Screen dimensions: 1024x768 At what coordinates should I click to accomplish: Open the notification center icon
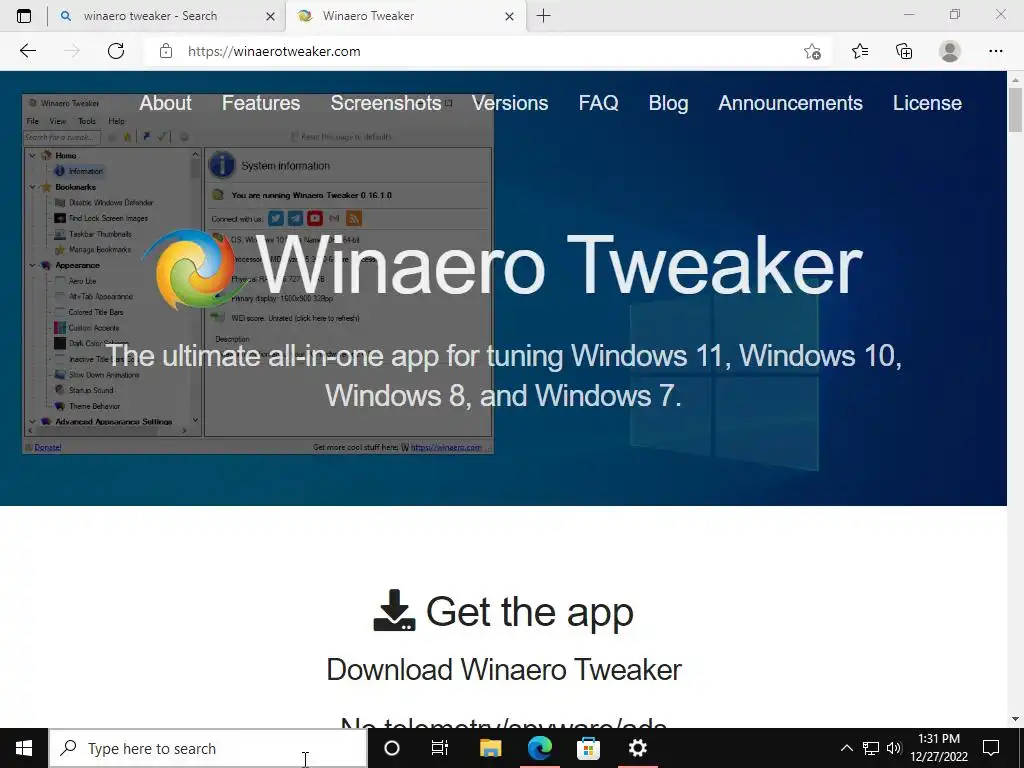tap(991, 748)
